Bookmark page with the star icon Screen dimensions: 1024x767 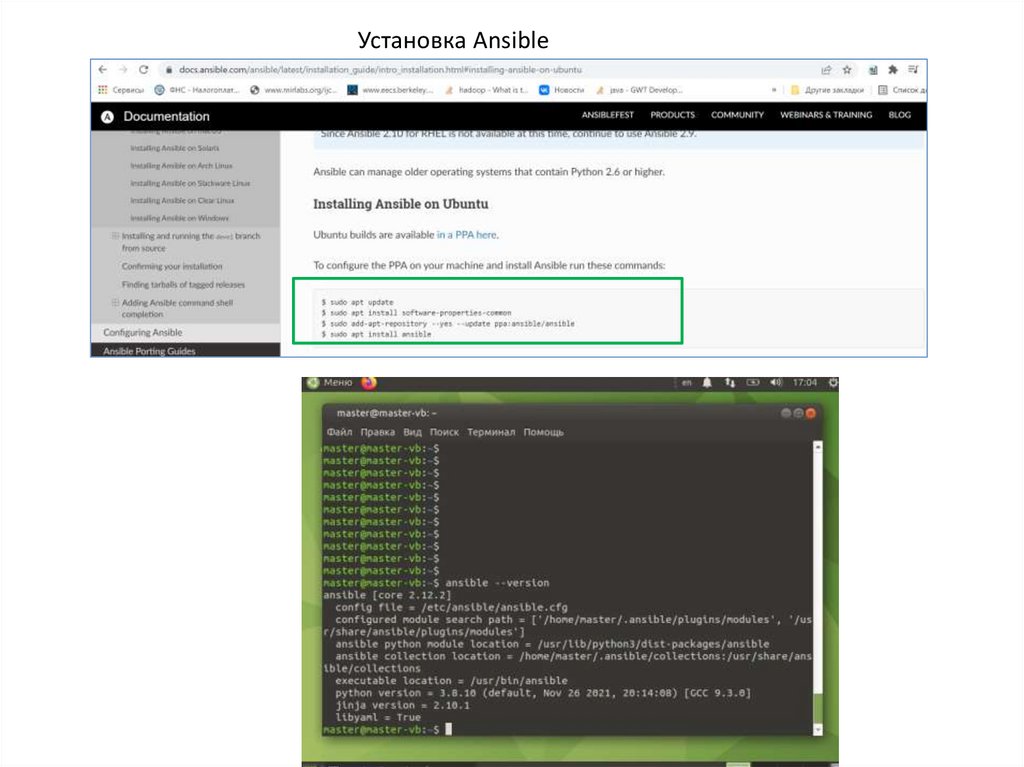point(847,70)
